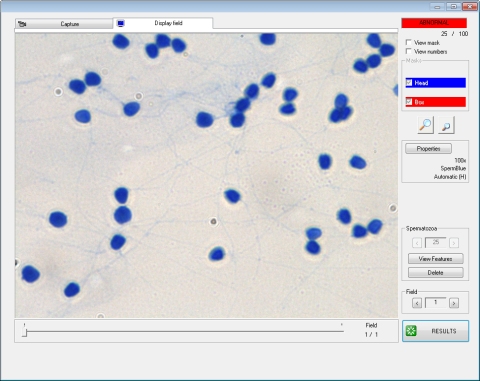
Task: Click the red ABNORMAL status label
Action: 434,23
